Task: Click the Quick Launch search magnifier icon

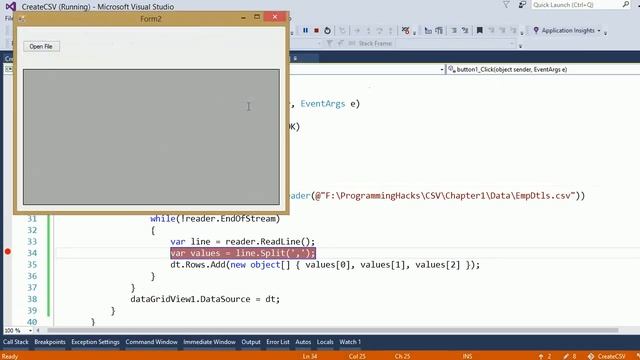Action: 626,5
